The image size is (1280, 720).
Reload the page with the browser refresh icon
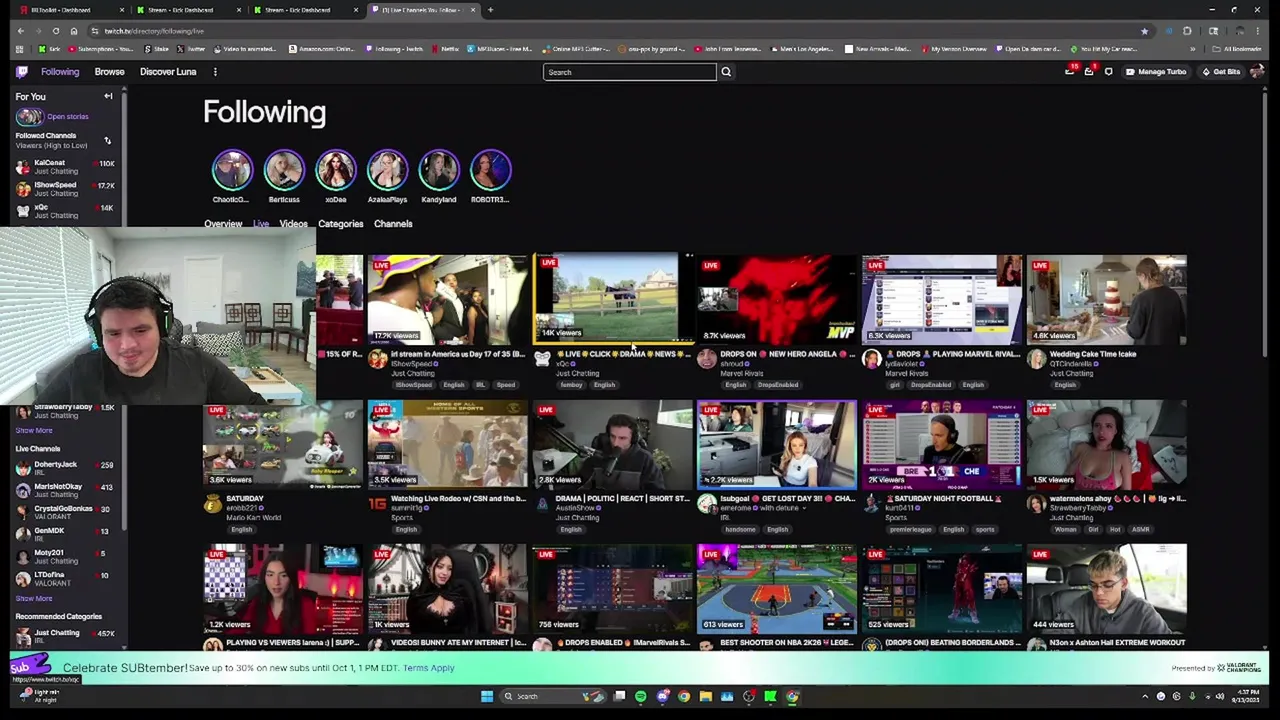pos(56,31)
